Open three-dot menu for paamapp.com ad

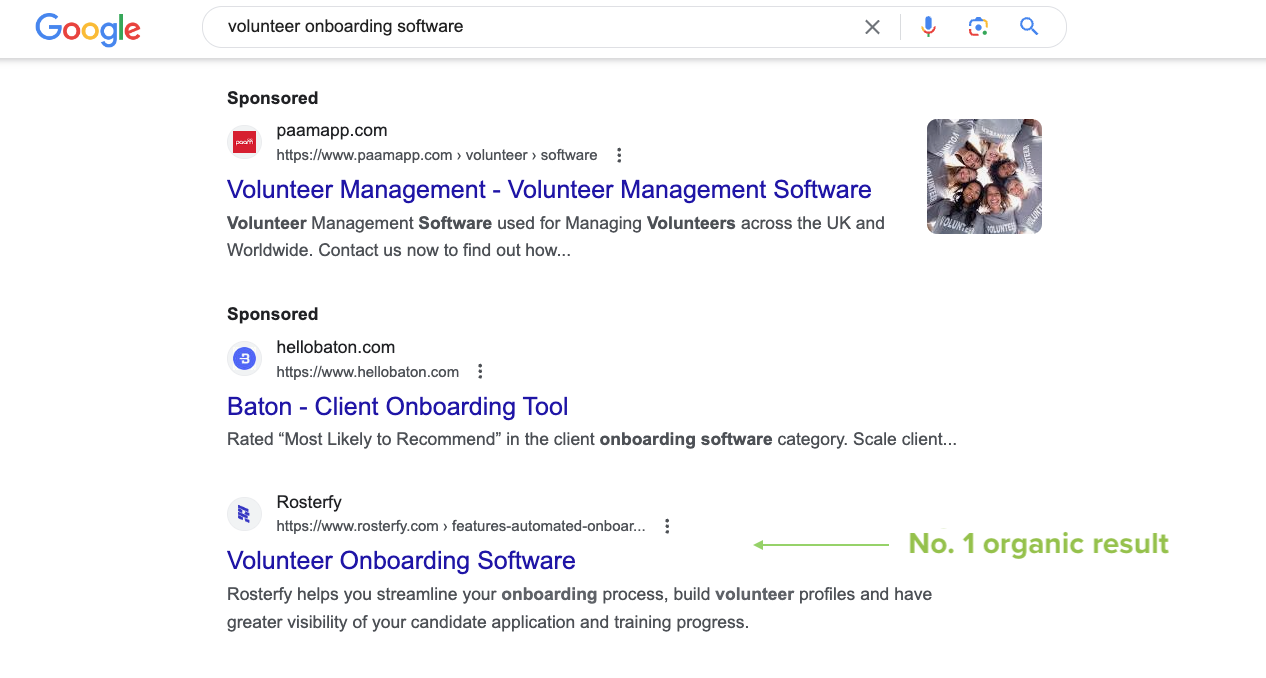[x=619, y=155]
